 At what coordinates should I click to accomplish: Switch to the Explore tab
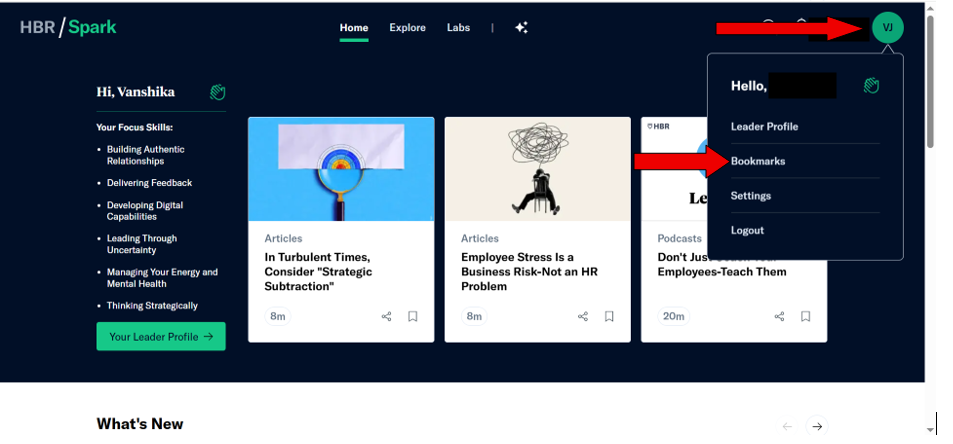[x=407, y=28]
